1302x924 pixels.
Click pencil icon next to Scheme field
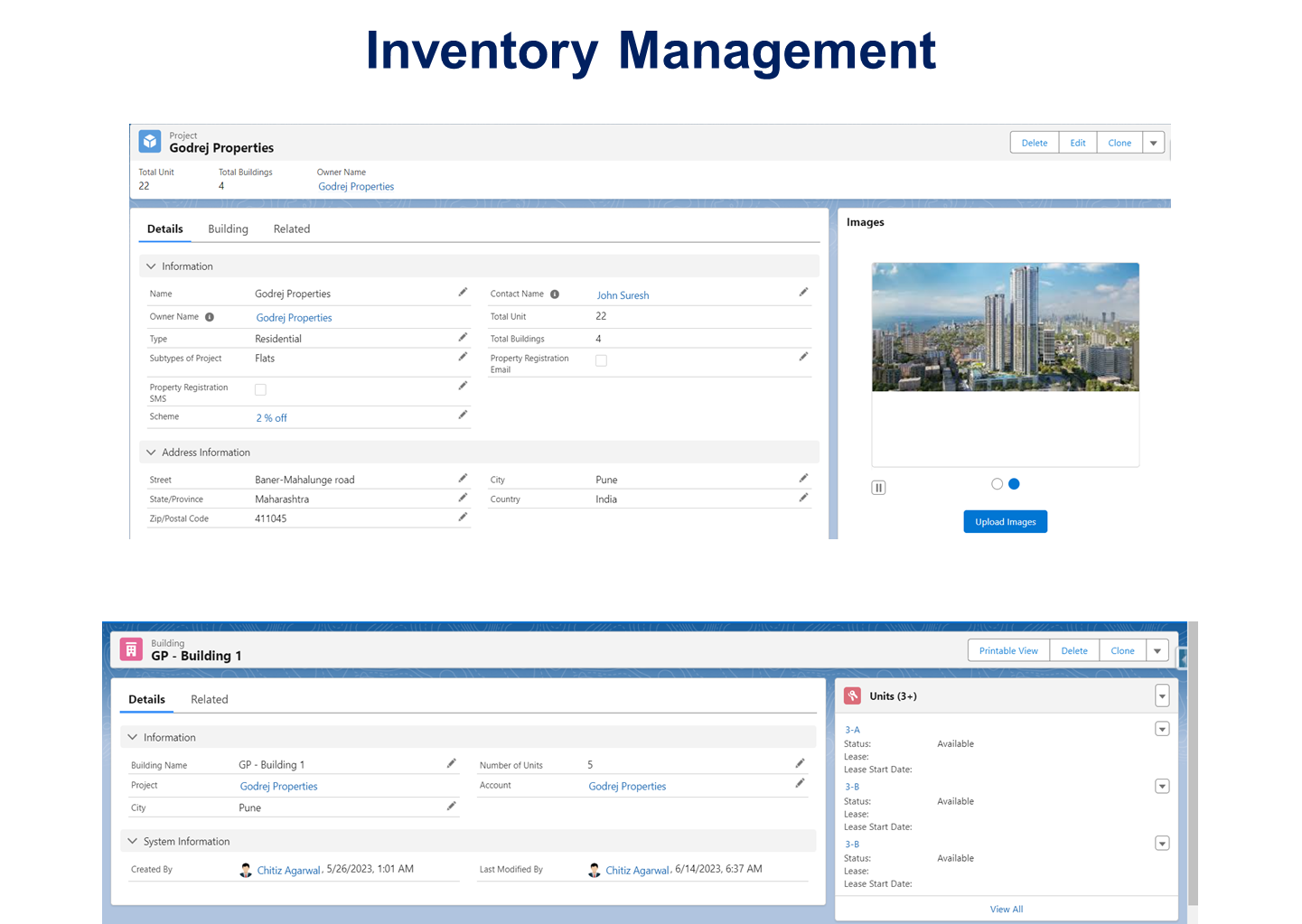[463, 415]
